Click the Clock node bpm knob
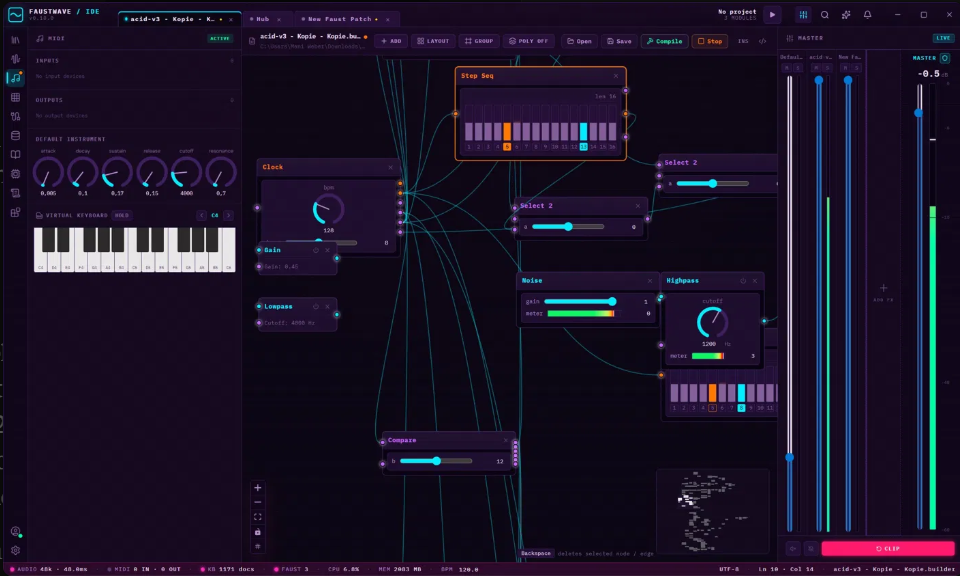This screenshot has height=576, width=960. coord(328,209)
